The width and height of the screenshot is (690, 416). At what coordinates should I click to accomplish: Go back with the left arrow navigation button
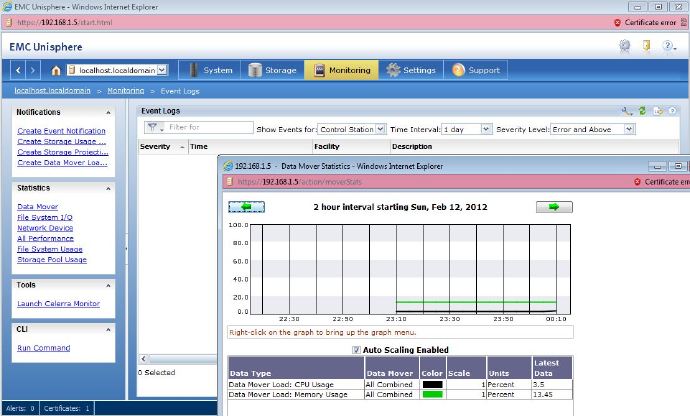pos(18,70)
